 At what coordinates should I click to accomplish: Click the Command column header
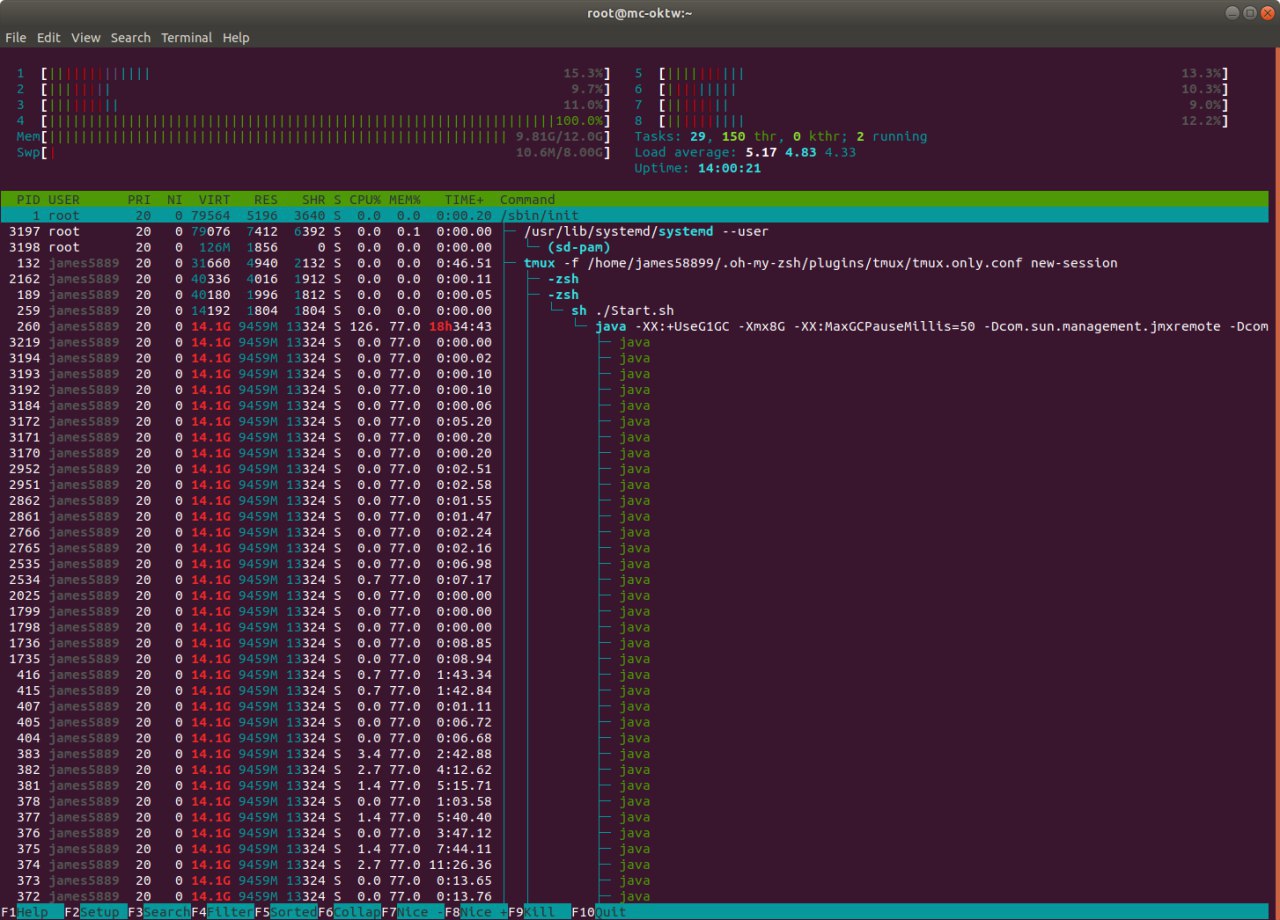pos(528,200)
